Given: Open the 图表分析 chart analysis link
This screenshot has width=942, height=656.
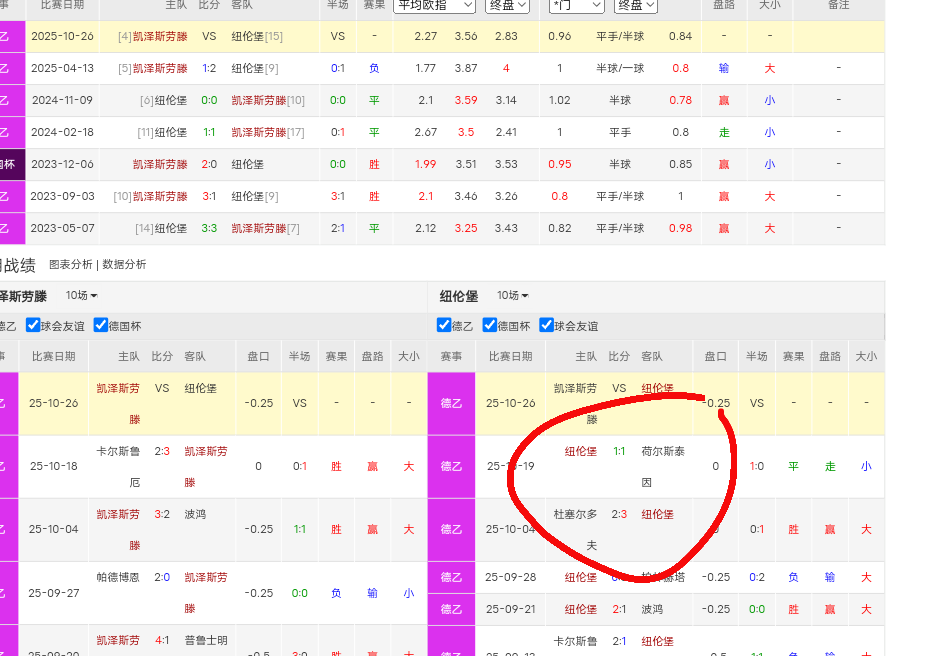Looking at the screenshot, I should pyautogui.click(x=71, y=265).
